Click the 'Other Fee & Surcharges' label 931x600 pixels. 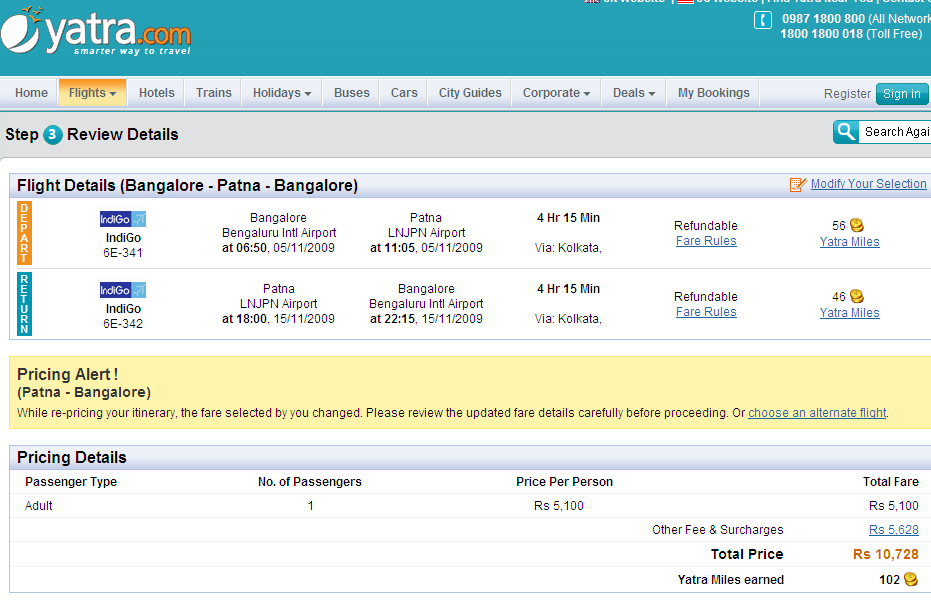point(718,530)
